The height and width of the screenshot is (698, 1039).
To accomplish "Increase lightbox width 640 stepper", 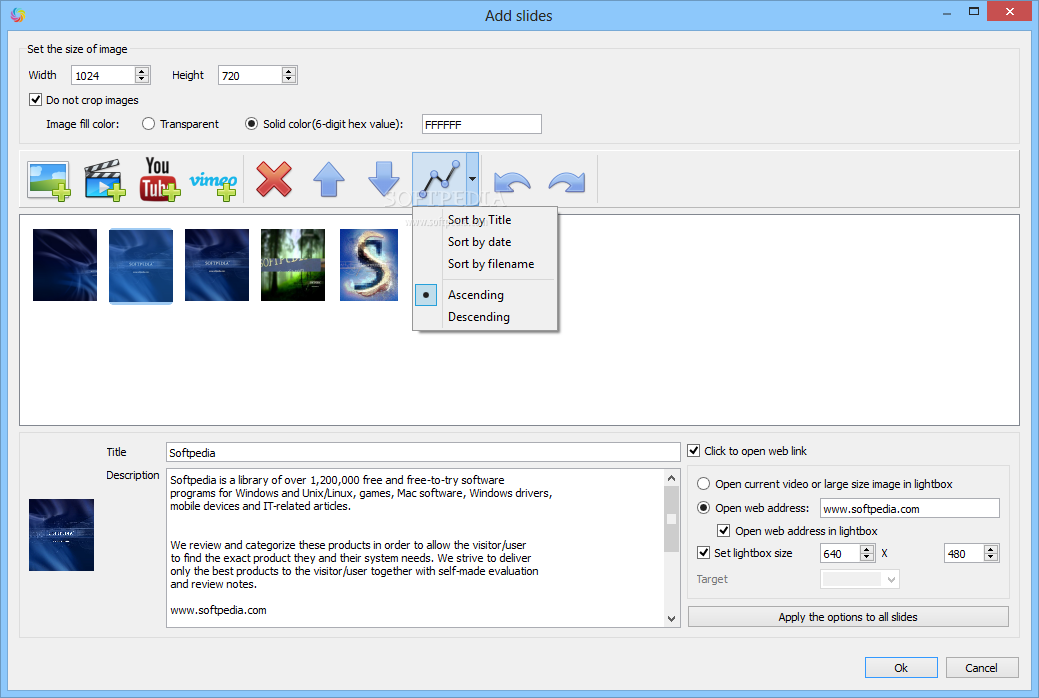I will click(x=867, y=549).
